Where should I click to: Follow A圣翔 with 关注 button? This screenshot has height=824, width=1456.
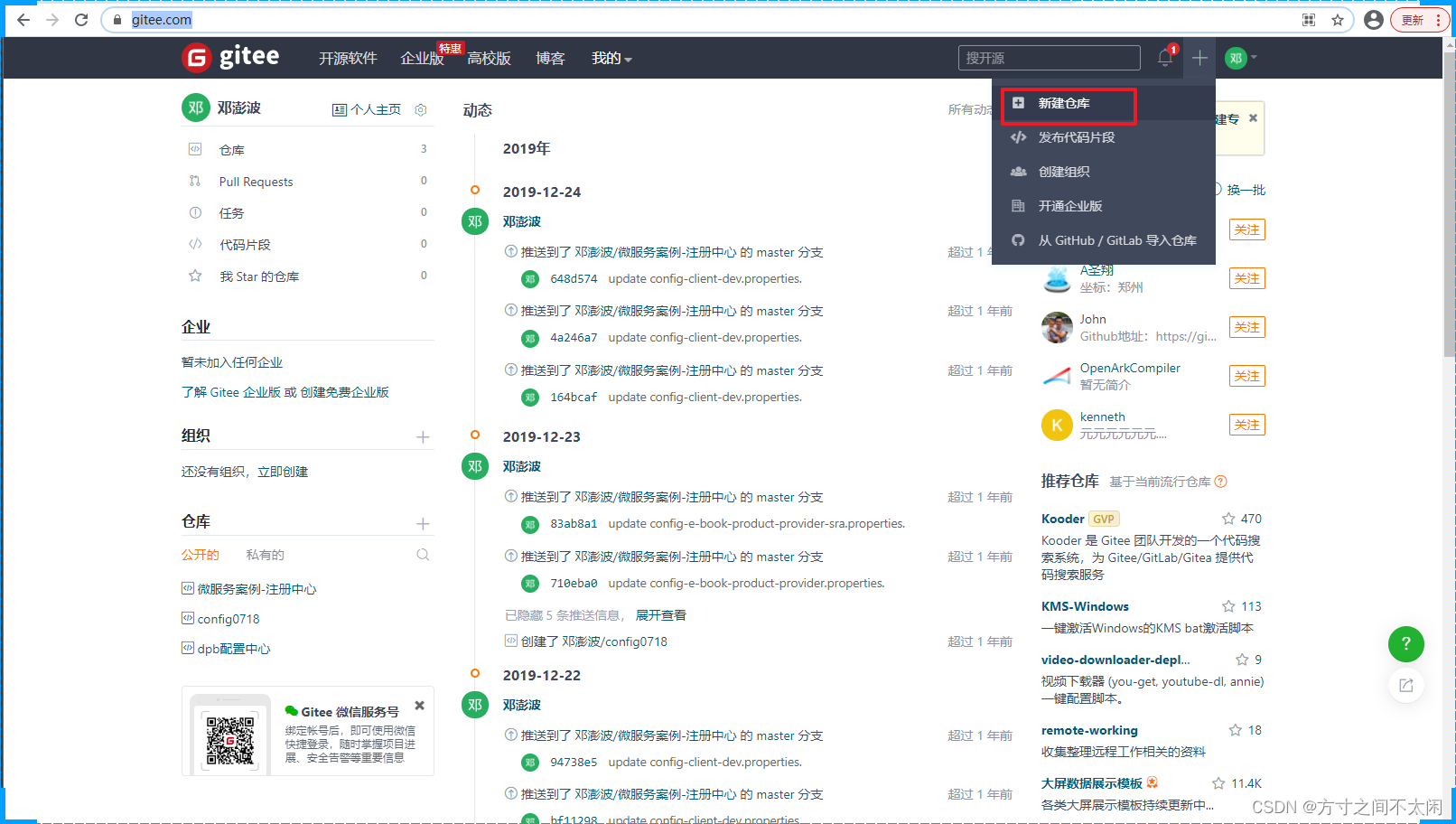click(1247, 278)
